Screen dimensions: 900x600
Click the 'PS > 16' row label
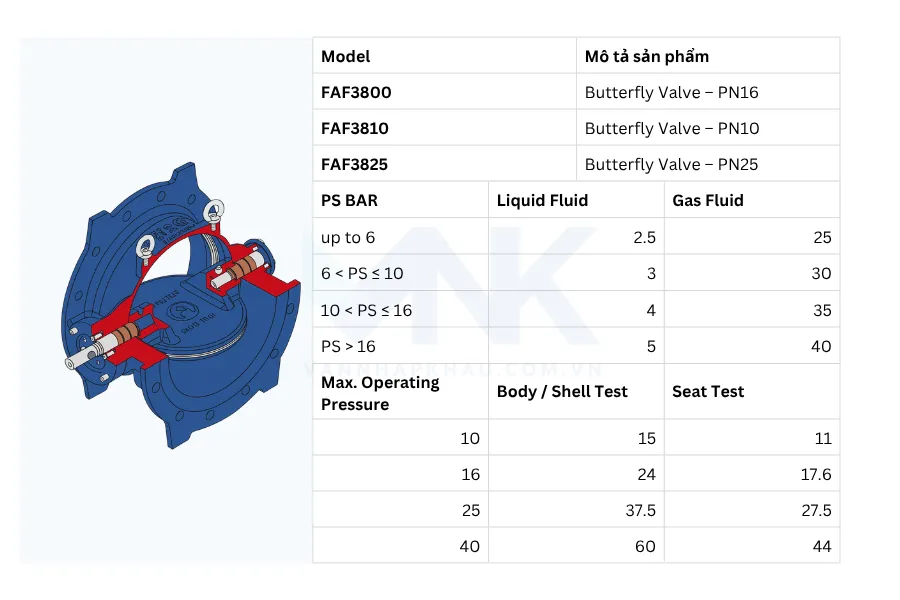point(348,346)
